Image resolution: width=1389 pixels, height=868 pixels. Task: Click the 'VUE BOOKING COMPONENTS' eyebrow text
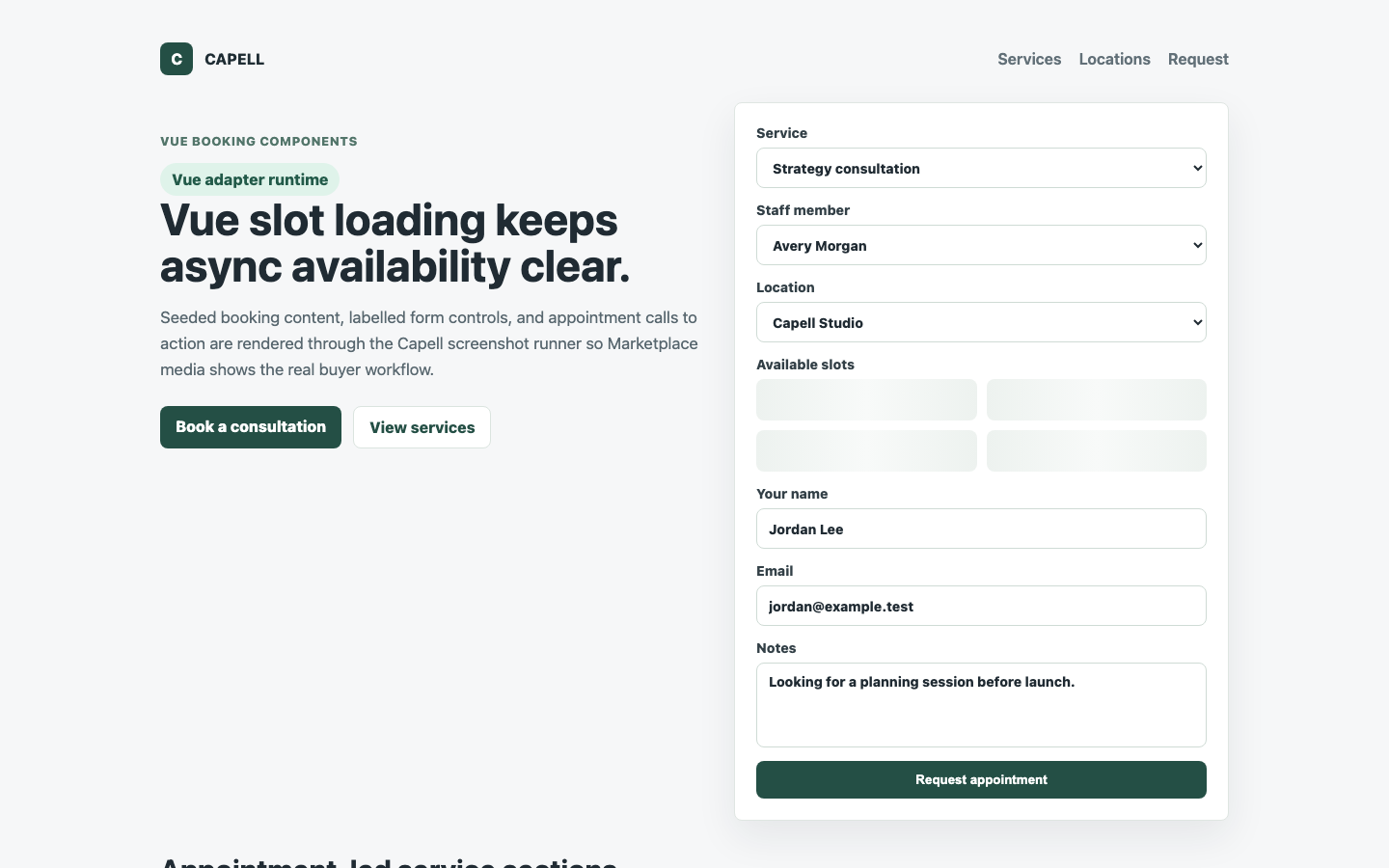[x=259, y=141]
